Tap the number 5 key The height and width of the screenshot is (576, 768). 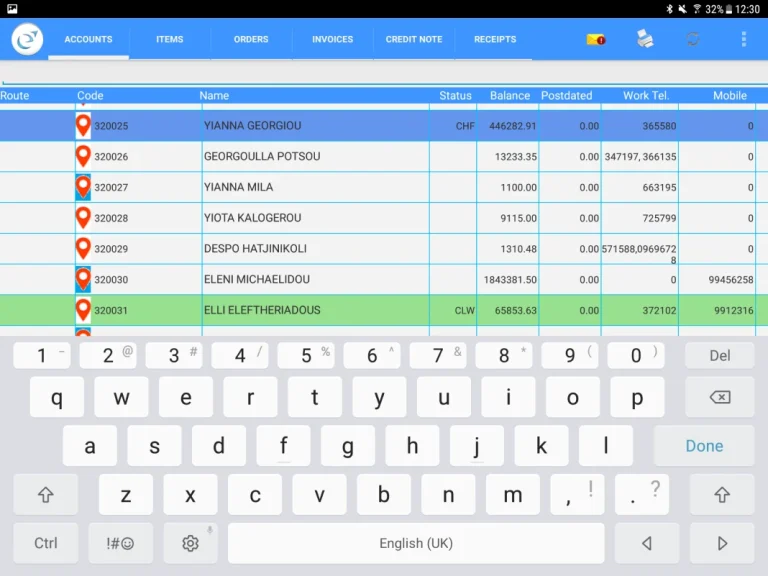(306, 355)
